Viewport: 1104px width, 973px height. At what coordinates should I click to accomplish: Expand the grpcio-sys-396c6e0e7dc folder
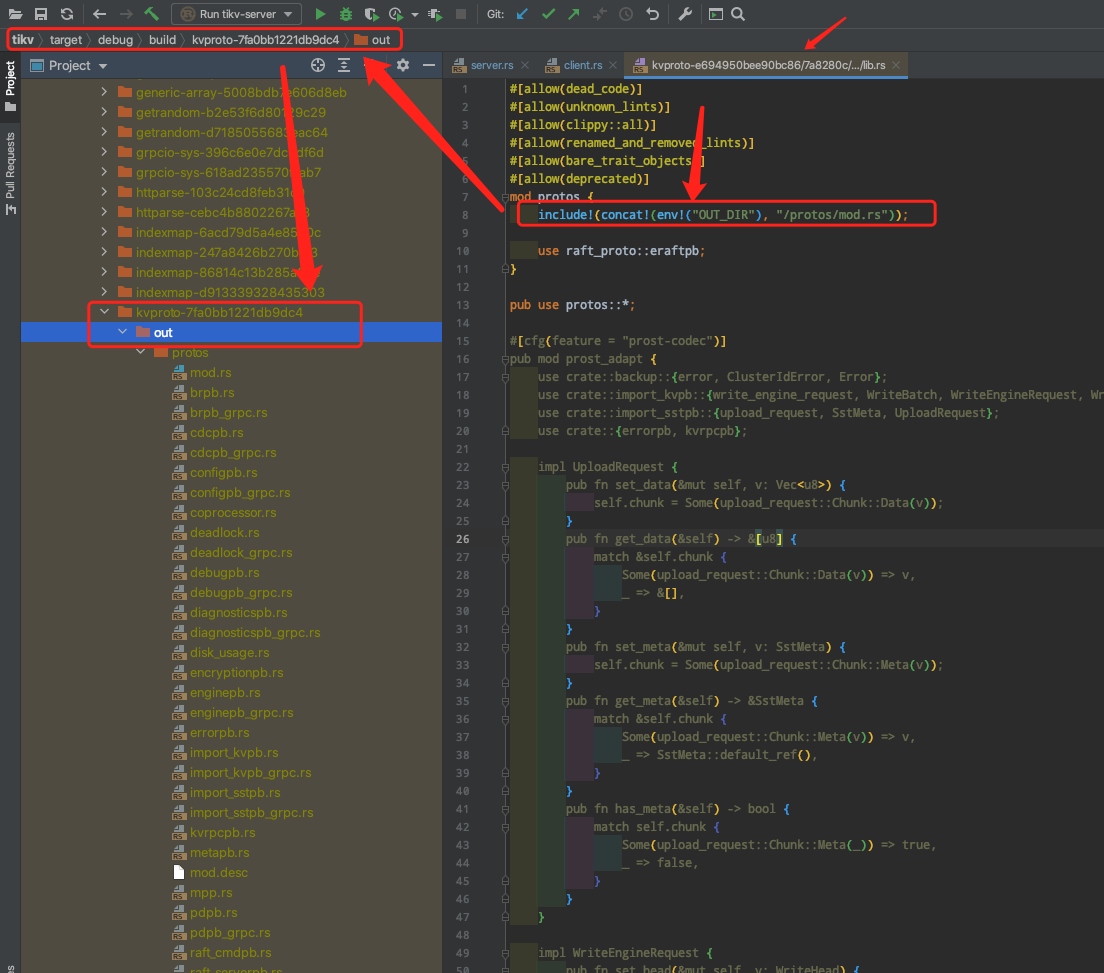(104, 152)
